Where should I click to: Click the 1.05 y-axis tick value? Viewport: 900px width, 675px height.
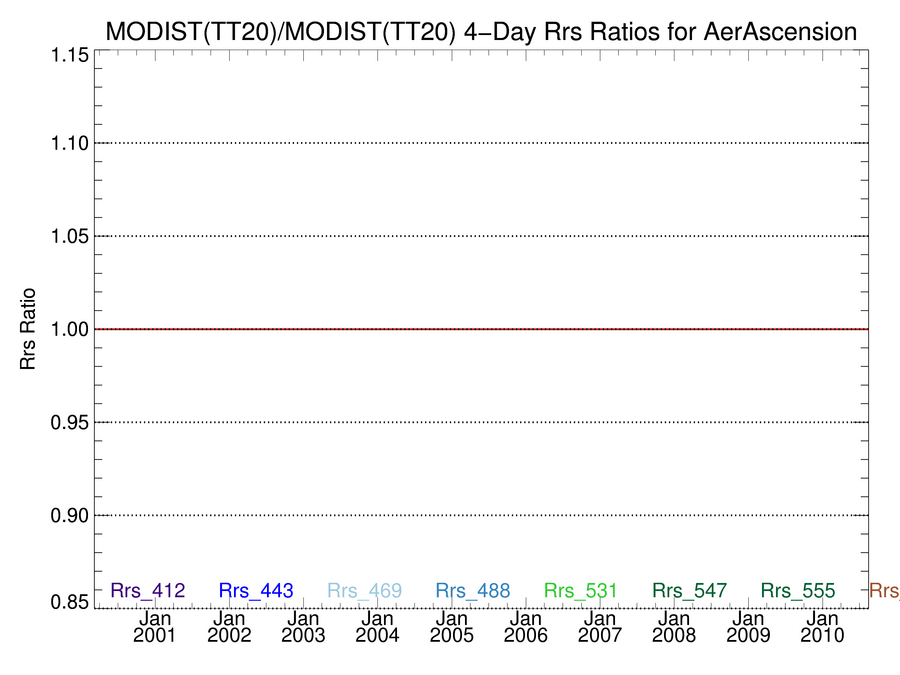(x=70, y=236)
